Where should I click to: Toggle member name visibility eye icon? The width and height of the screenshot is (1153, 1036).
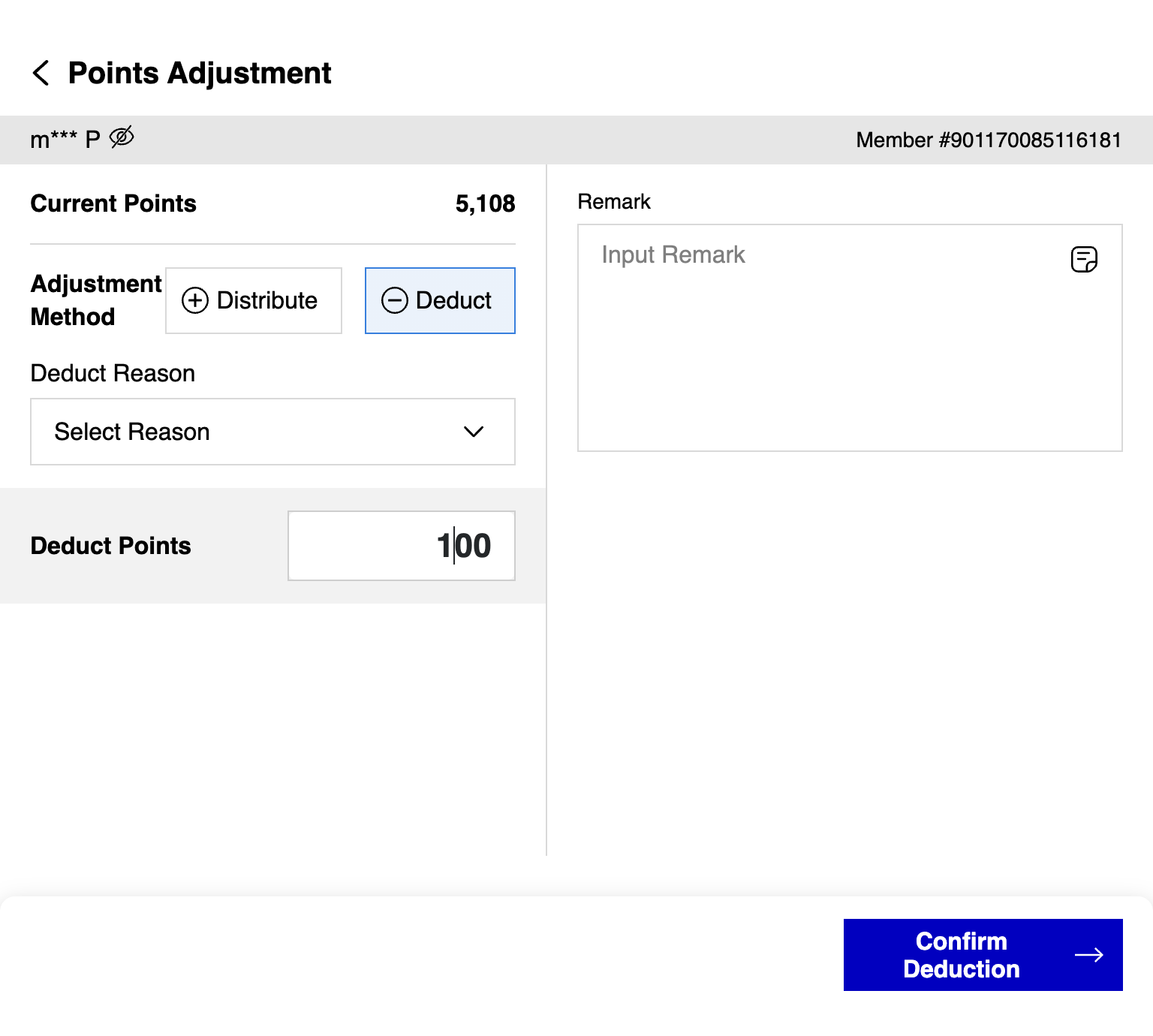[122, 137]
